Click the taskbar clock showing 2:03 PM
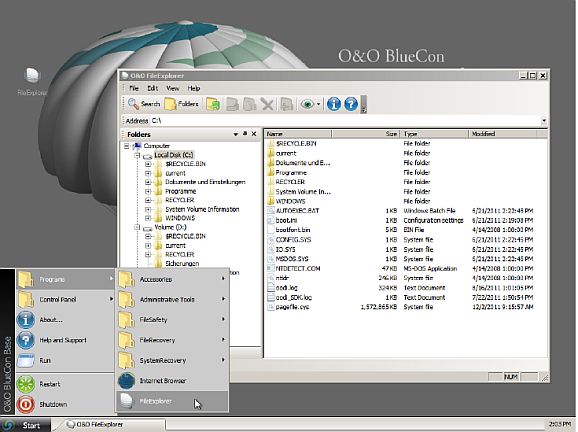This screenshot has height=432, width=578. (560, 425)
